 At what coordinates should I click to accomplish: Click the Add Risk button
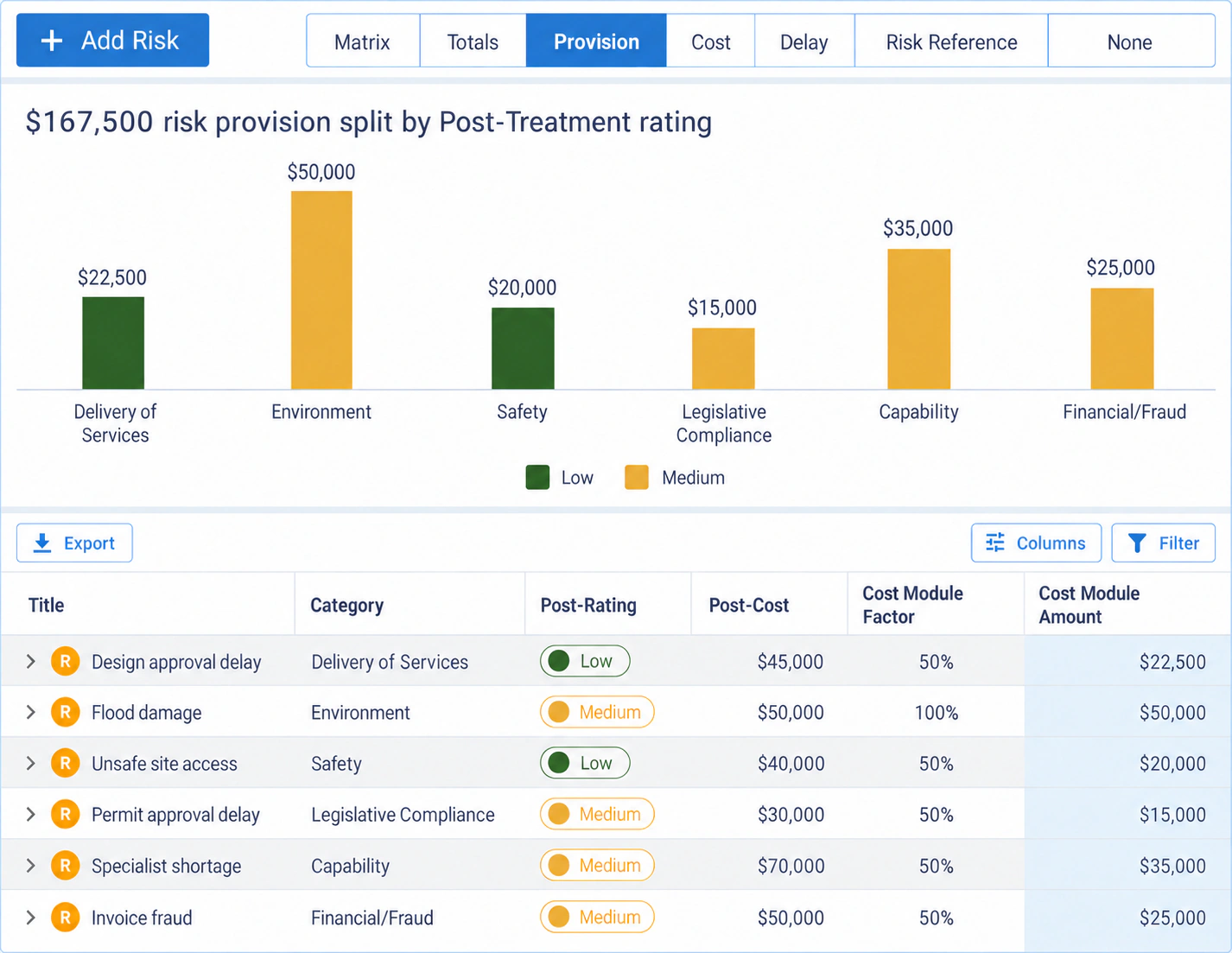click(112, 40)
